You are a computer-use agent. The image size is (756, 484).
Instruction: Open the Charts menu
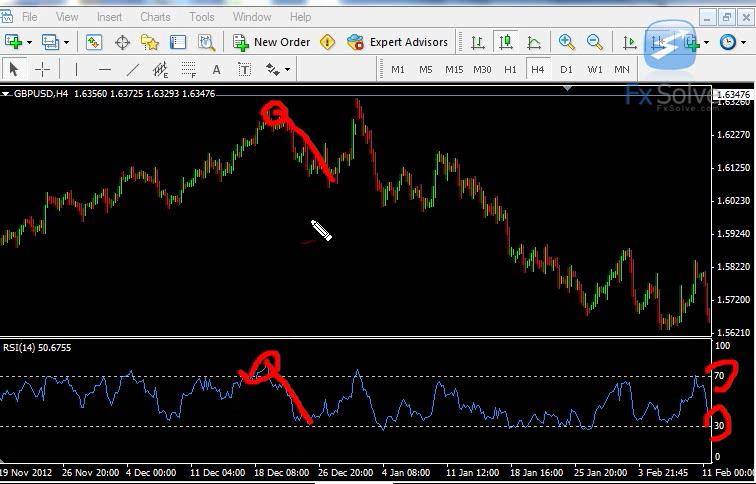pyautogui.click(x=155, y=17)
